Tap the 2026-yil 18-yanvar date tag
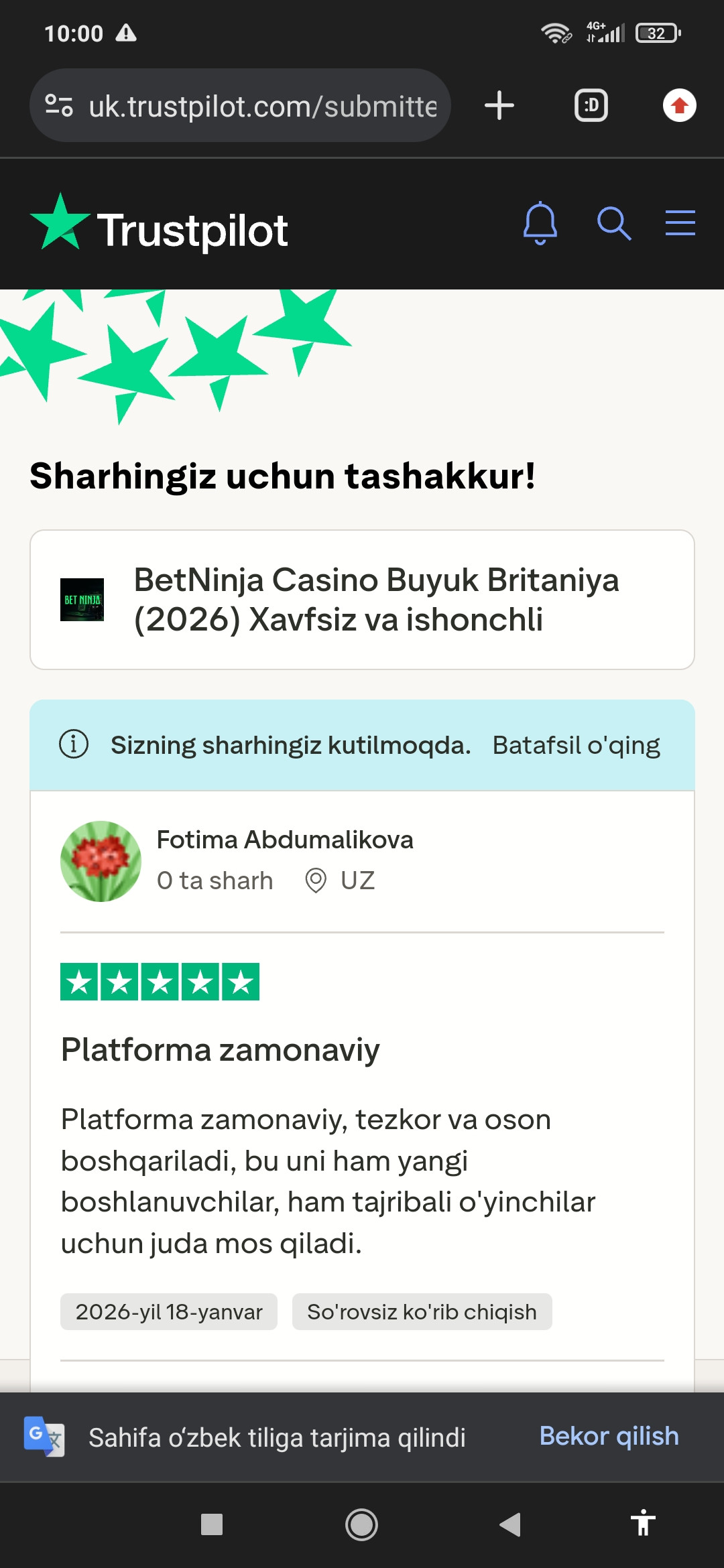This screenshot has width=724, height=1568. coord(169,1311)
